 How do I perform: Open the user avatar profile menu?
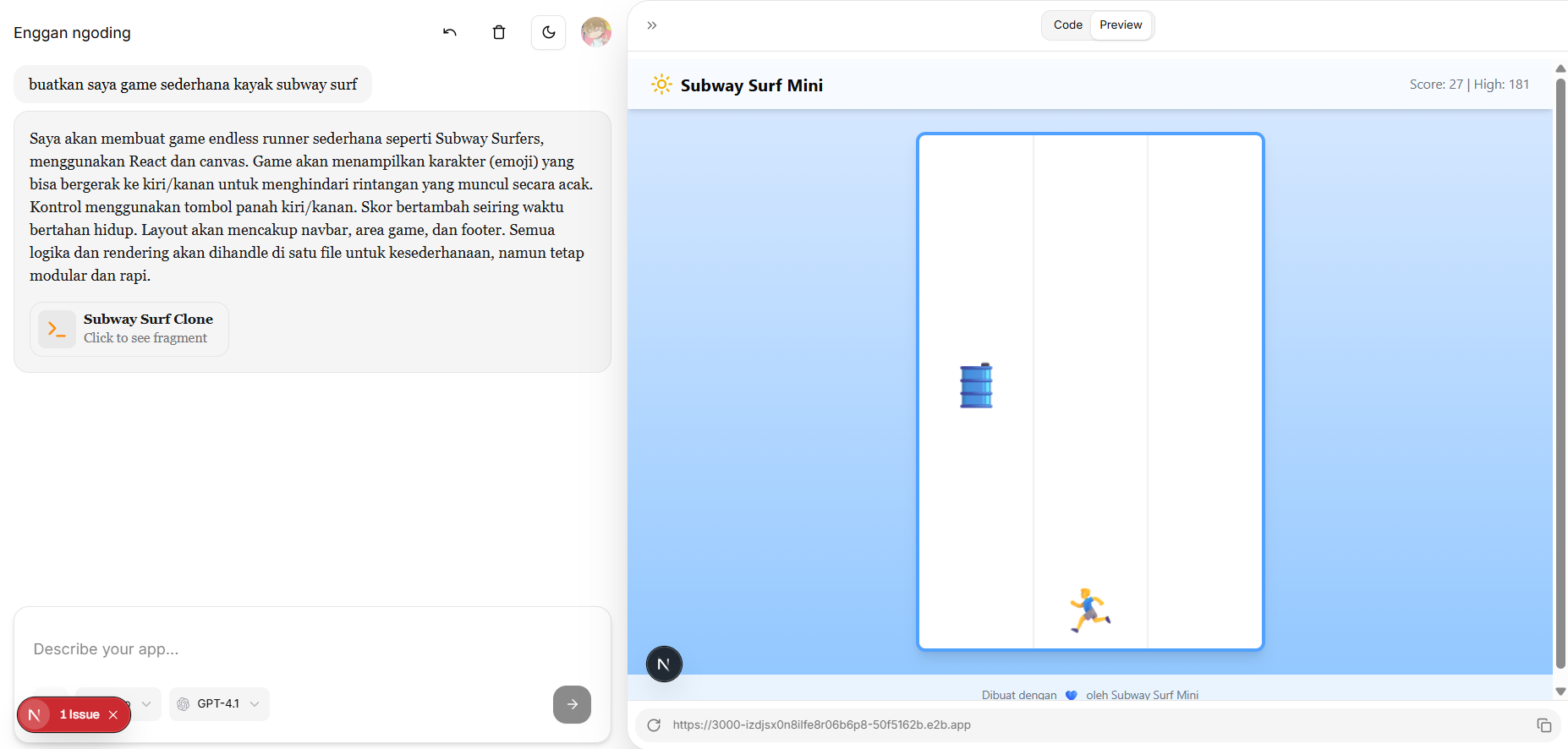point(596,32)
